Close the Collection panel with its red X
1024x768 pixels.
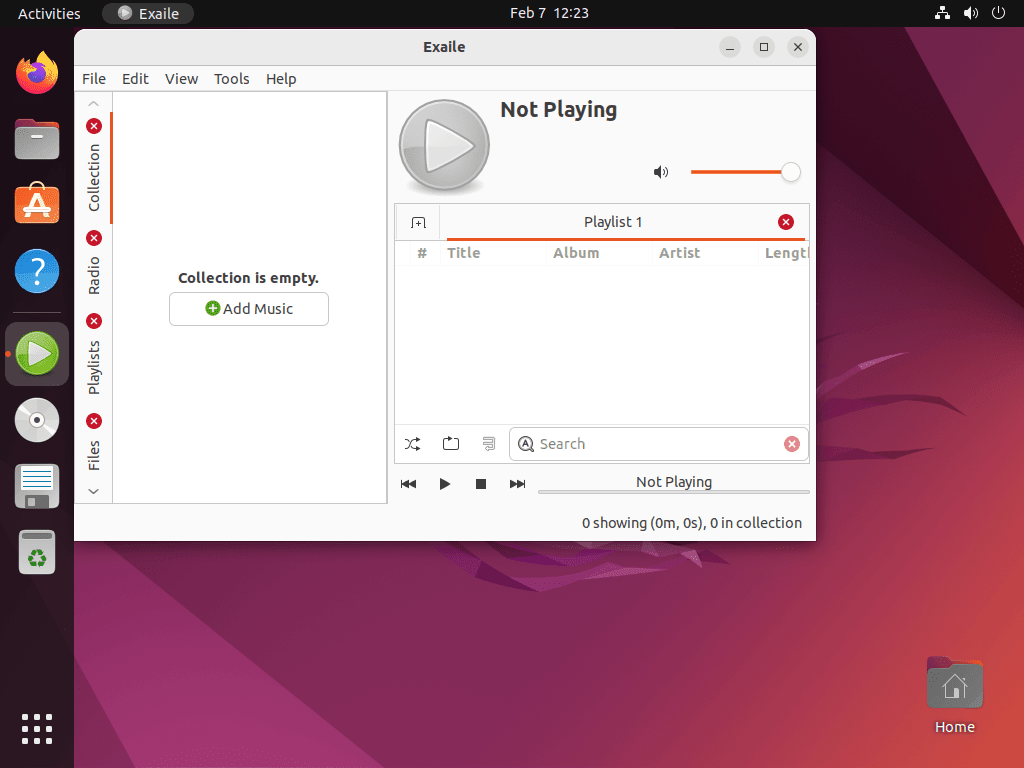[x=93, y=126]
